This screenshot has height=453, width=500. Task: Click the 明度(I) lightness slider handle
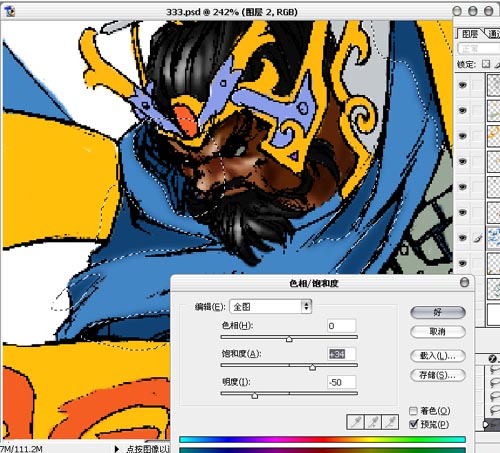255,395
